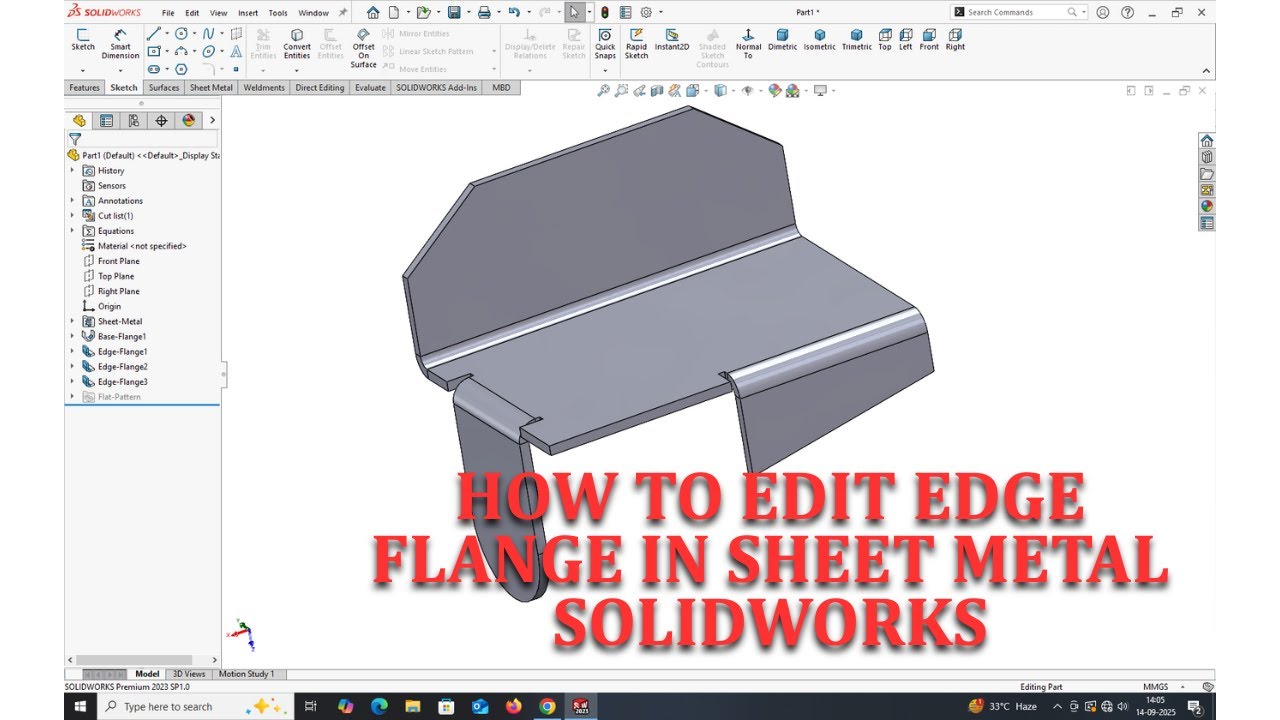Screen dimensions: 1280x720
Task: Show the Front view
Action: pos(929,40)
